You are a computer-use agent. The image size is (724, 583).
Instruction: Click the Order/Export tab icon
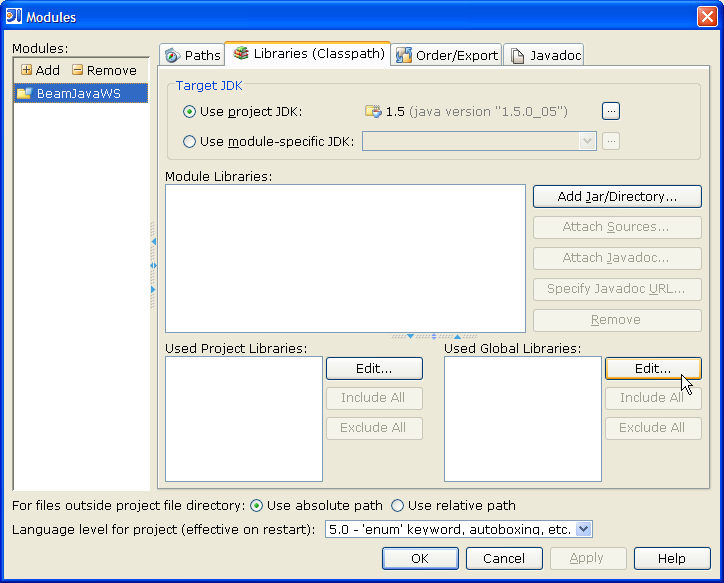[x=404, y=55]
